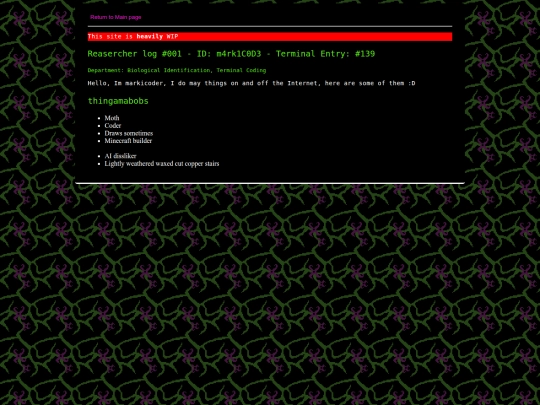Open the Return to Main page link

(x=116, y=17)
